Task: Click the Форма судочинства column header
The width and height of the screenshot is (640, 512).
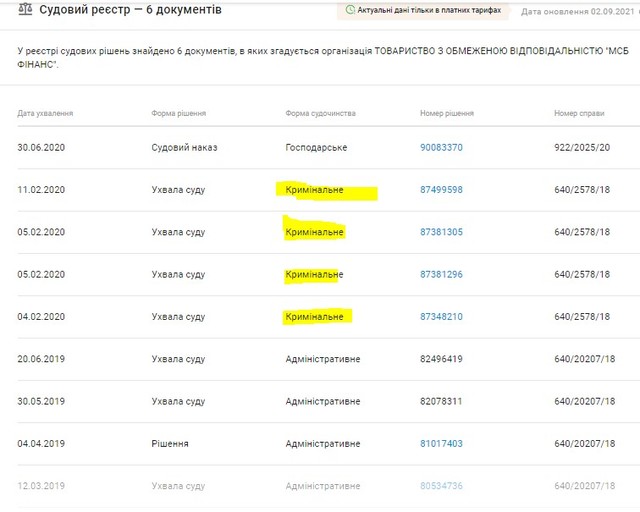Action: [x=320, y=113]
